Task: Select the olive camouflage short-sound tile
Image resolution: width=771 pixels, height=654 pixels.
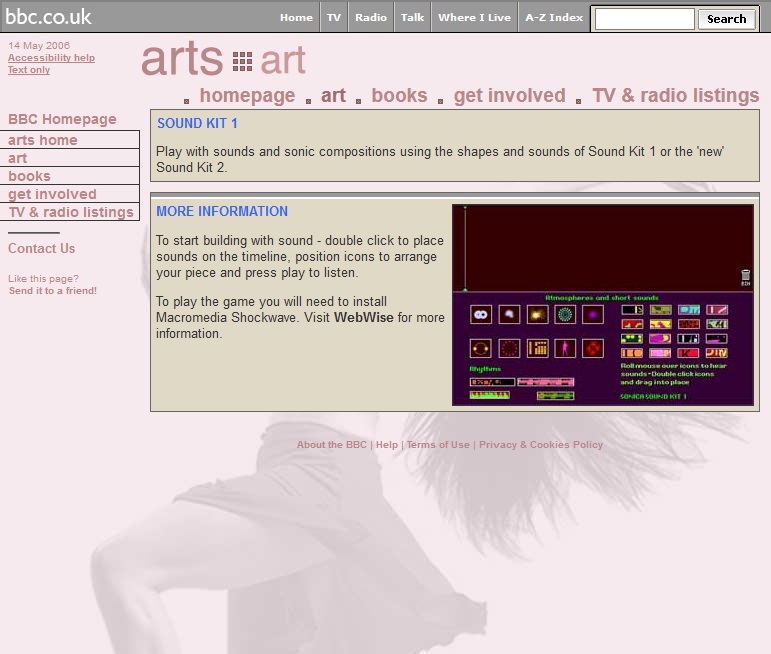Action: click(660, 310)
